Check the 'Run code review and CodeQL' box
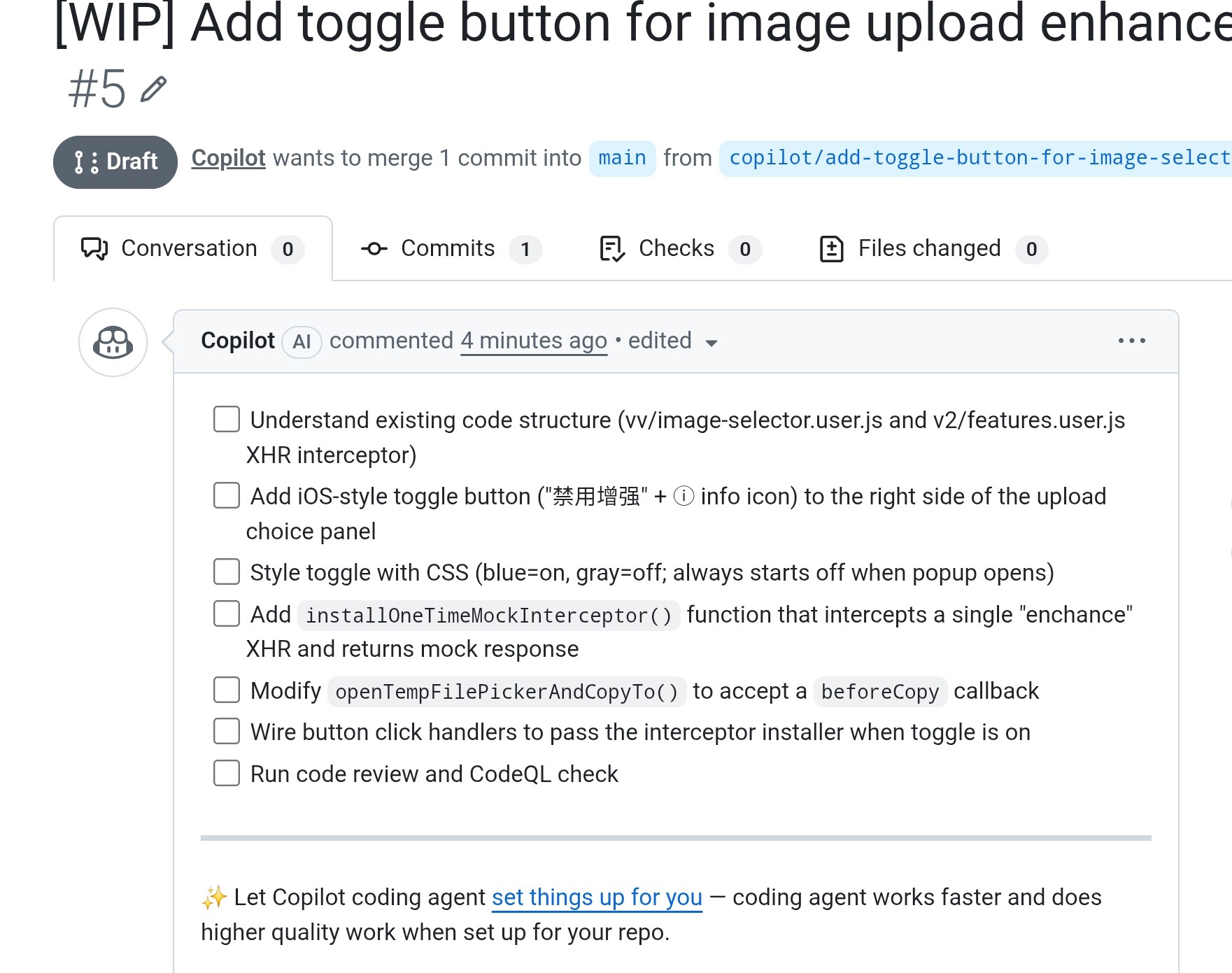 [x=227, y=773]
